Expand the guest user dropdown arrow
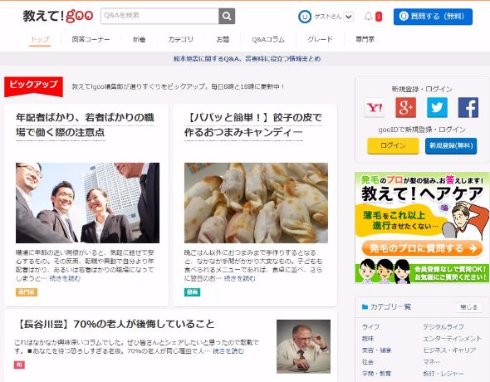Image resolution: width=490 pixels, height=382 pixels. [x=349, y=17]
